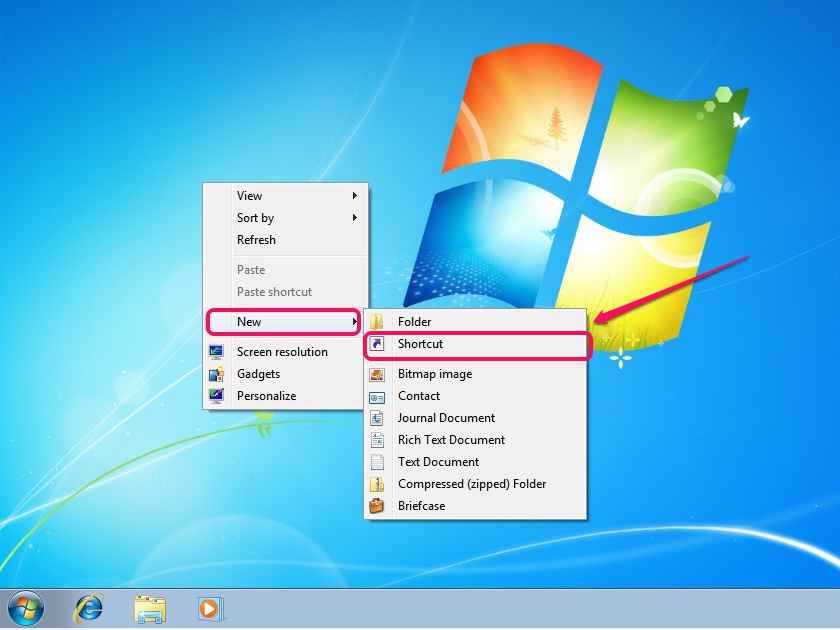Select Personalize from the context menu
Viewport: 840px width, 630px height.
(x=266, y=395)
